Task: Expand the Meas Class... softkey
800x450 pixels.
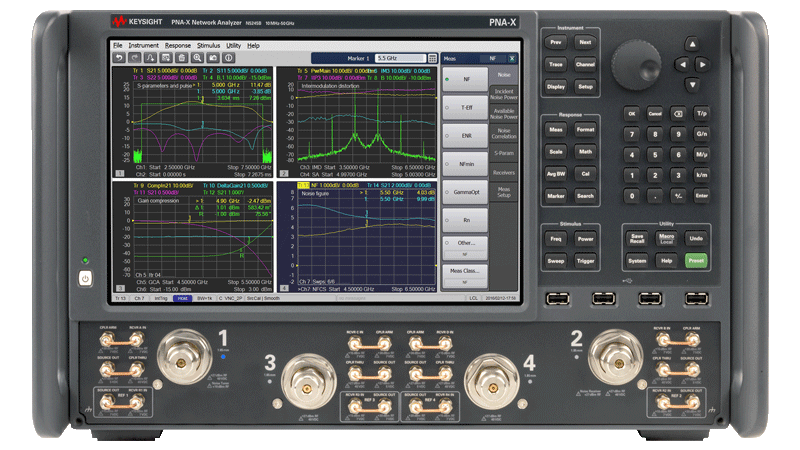Action: click(x=465, y=277)
